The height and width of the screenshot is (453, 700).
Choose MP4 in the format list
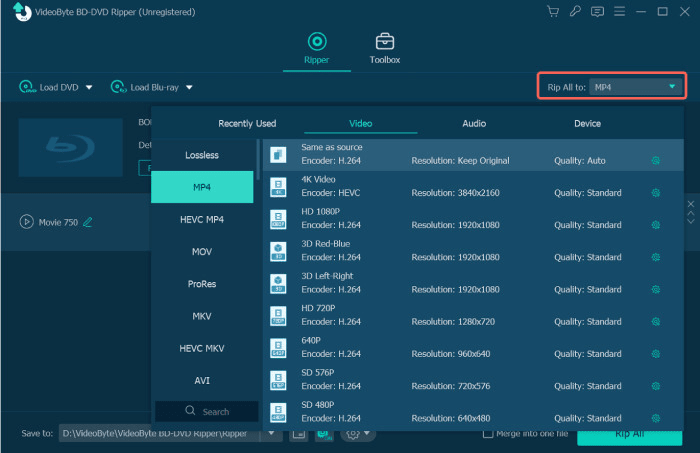(x=202, y=187)
